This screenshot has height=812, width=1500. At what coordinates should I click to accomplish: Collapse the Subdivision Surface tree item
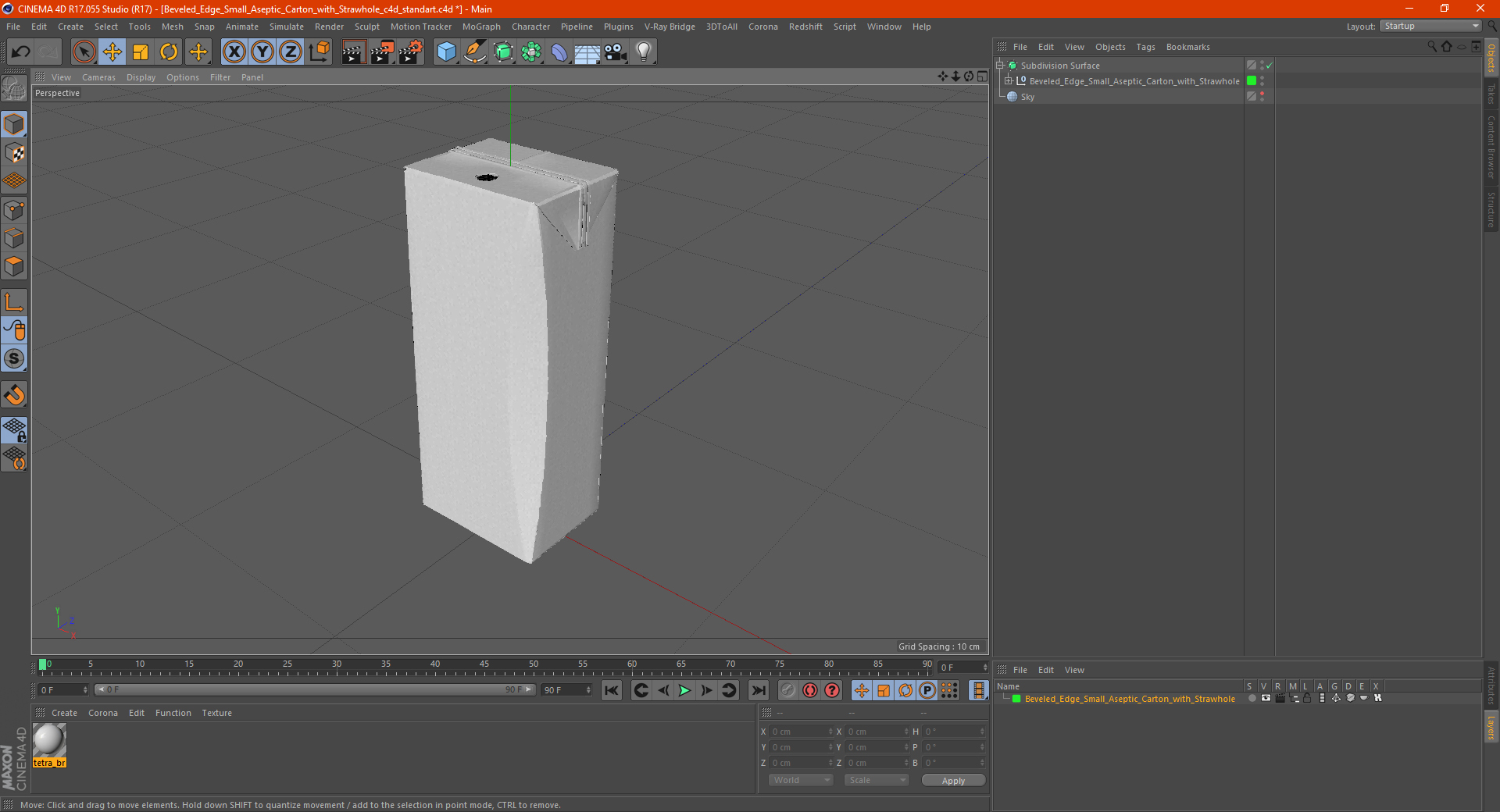(1000, 66)
